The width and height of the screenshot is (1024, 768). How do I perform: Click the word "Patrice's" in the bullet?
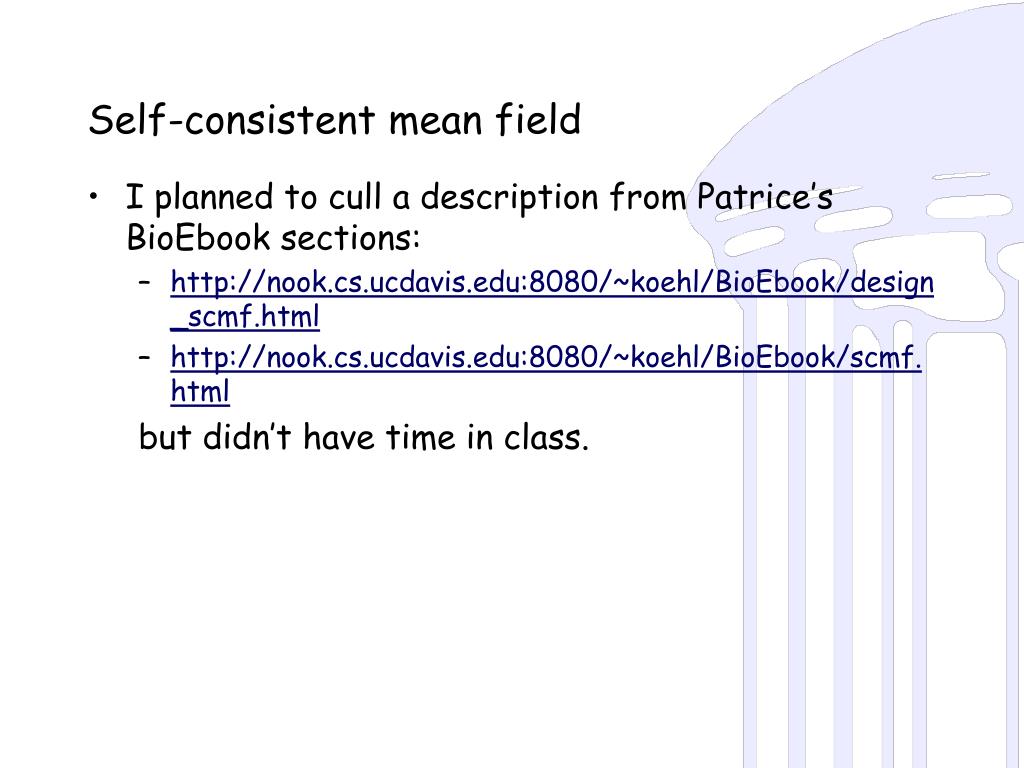(765, 196)
